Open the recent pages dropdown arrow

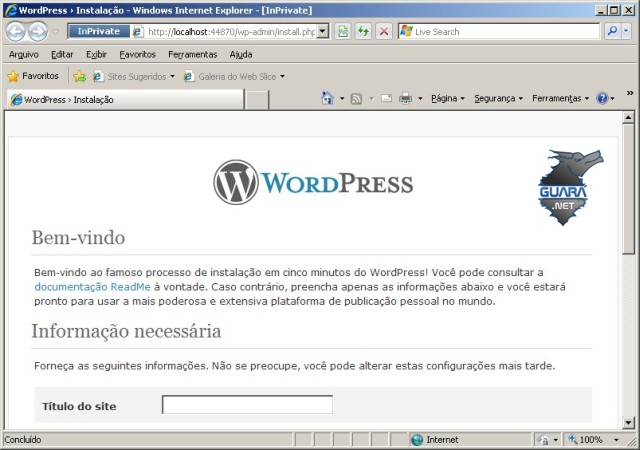(56, 31)
